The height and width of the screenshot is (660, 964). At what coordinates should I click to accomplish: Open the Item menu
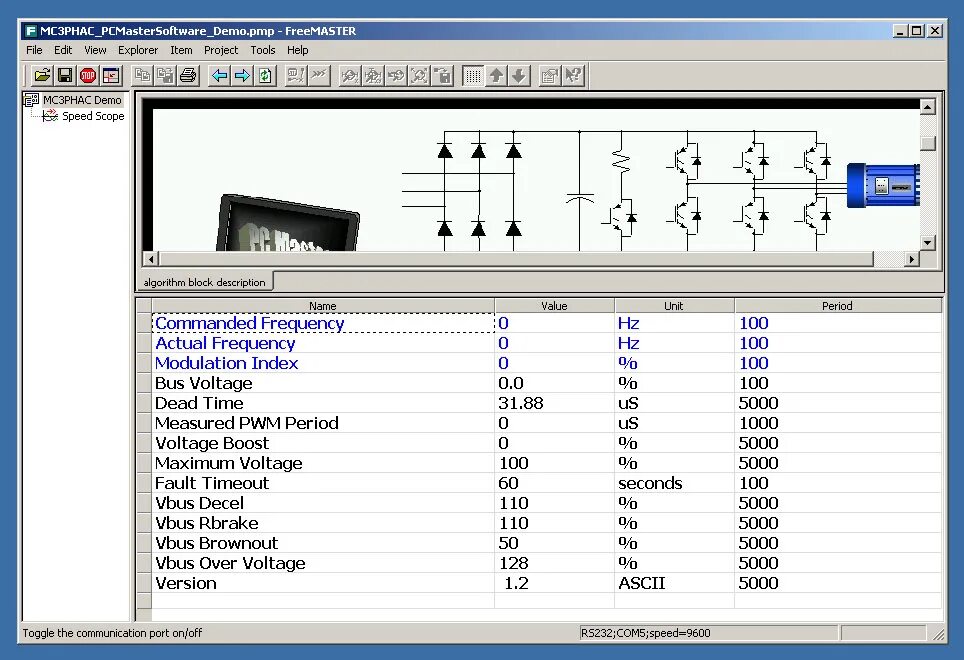[x=181, y=50]
